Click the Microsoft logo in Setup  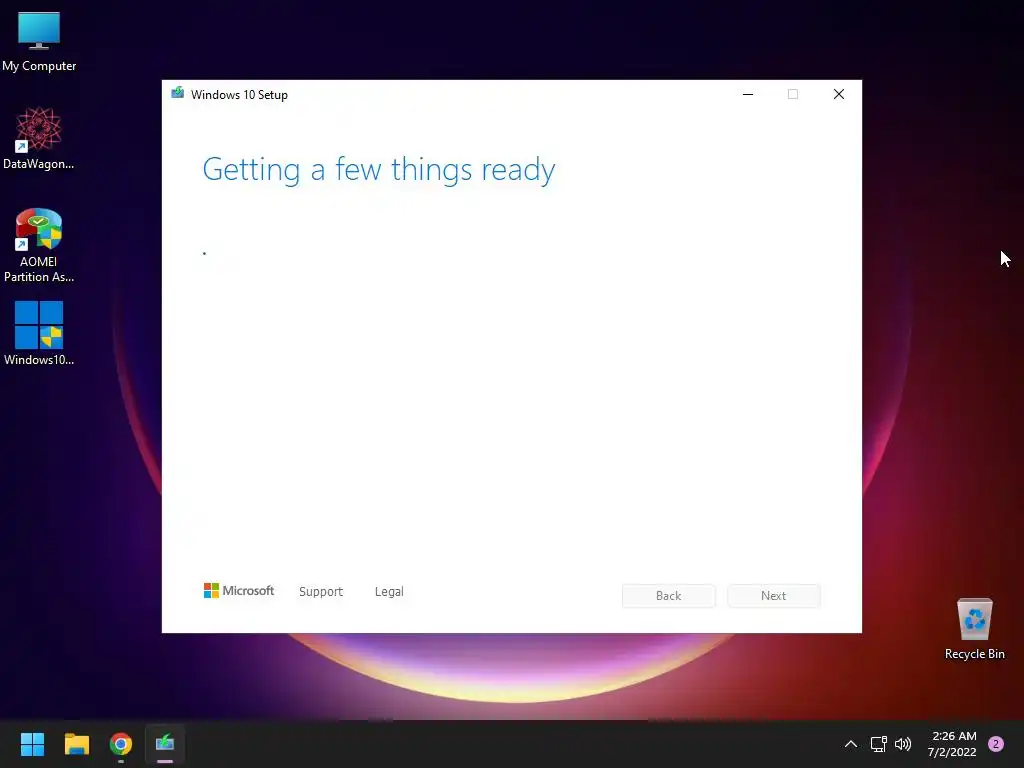coord(239,591)
